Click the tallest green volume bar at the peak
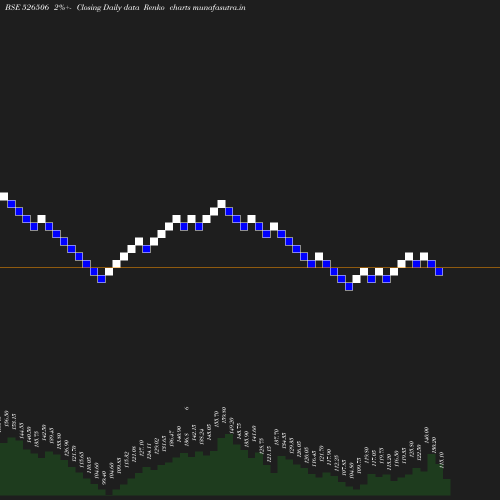This screenshot has width=500, height=500. coord(229,464)
